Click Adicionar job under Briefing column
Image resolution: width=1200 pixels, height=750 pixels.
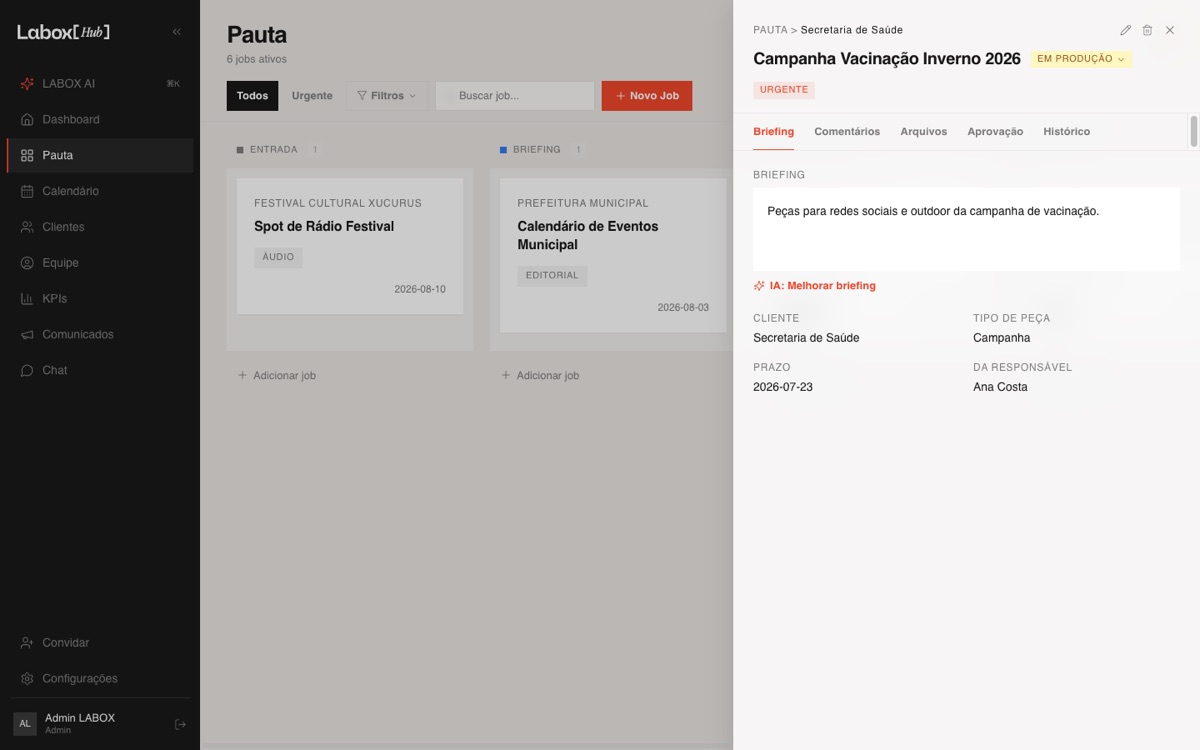click(x=540, y=376)
